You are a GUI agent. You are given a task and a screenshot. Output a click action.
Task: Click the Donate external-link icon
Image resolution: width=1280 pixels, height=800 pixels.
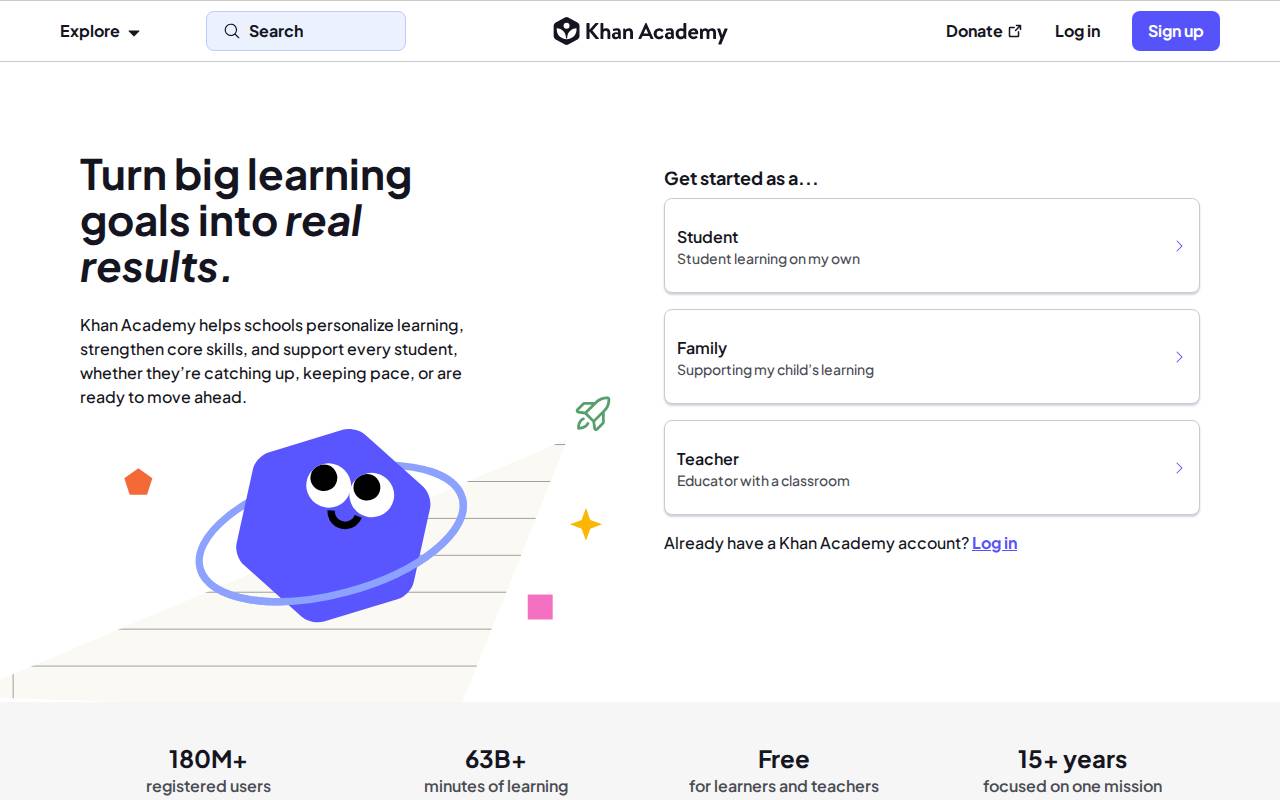pyautogui.click(x=1015, y=31)
